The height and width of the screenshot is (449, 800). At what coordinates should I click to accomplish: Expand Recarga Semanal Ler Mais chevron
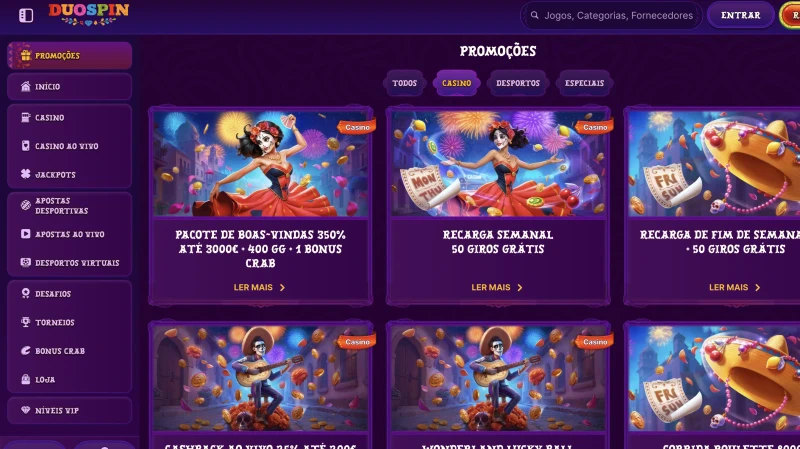tap(520, 288)
